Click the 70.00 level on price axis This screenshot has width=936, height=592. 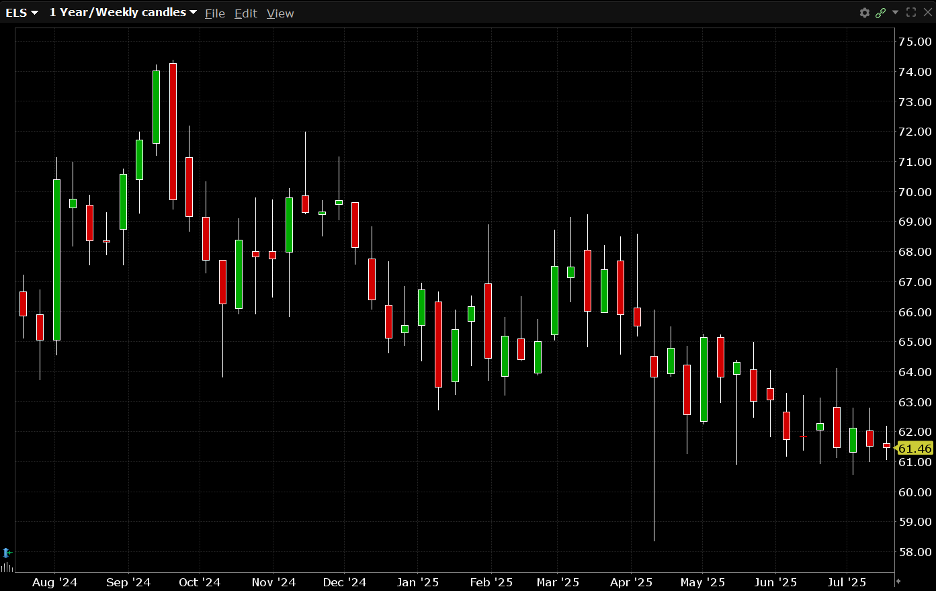pos(915,192)
